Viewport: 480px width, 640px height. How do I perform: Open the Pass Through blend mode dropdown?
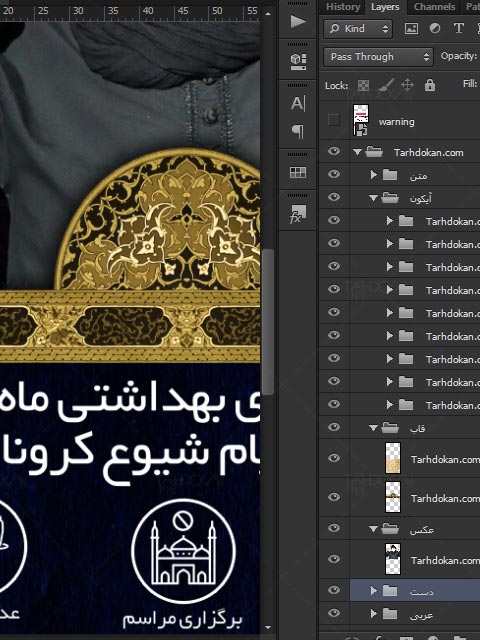(378, 57)
